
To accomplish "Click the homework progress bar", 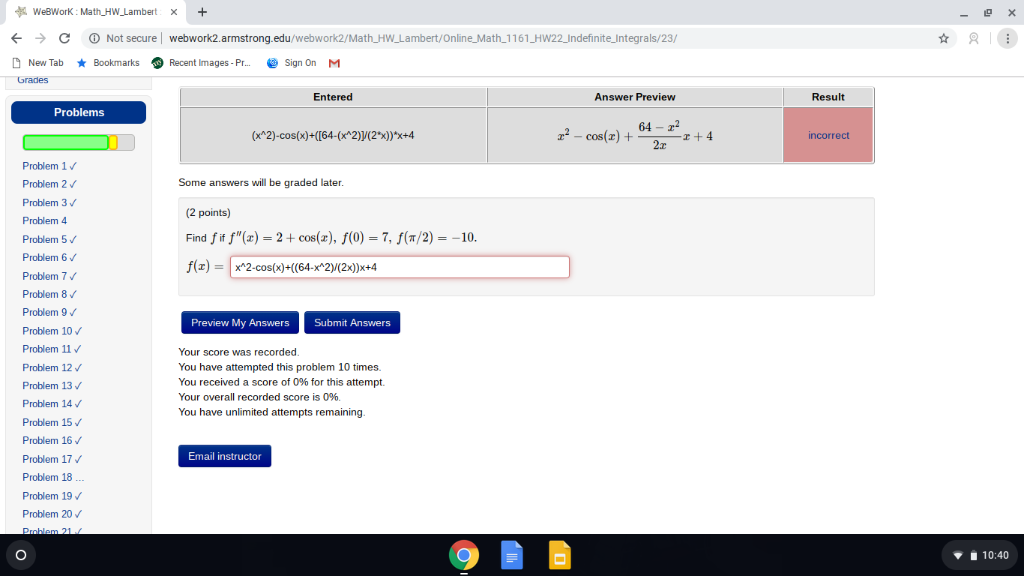I will (77, 142).
